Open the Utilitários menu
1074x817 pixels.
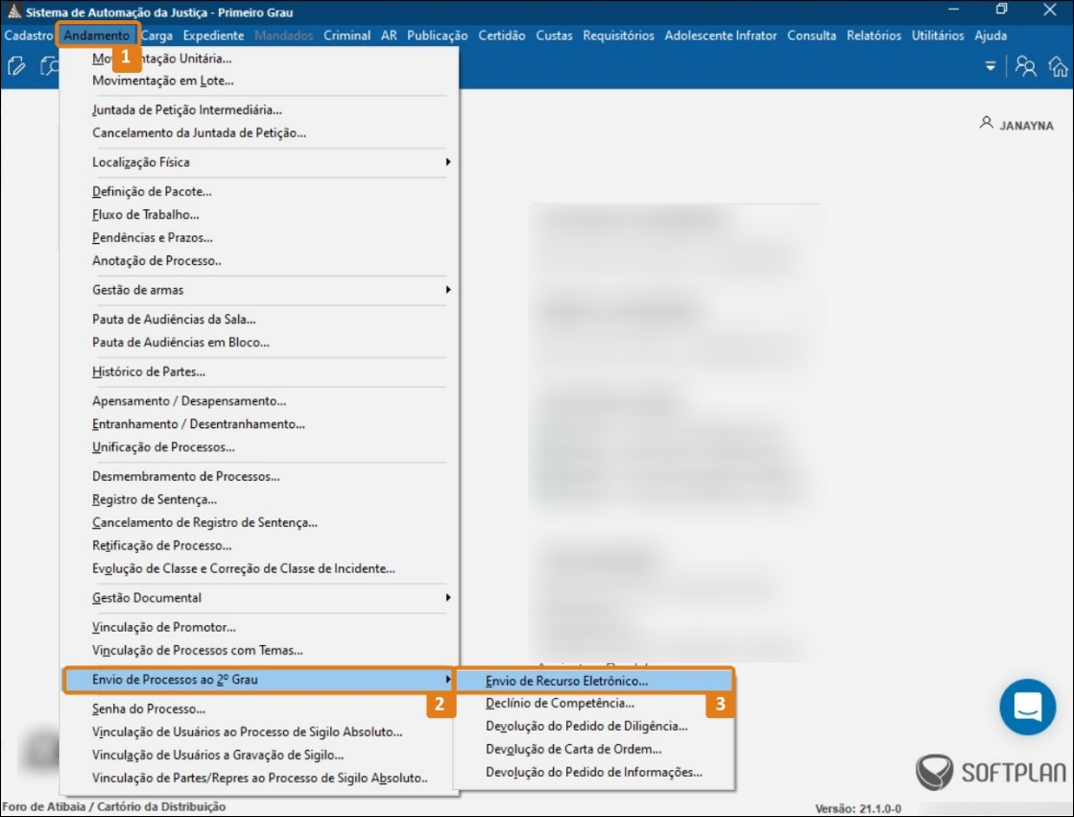[937, 36]
